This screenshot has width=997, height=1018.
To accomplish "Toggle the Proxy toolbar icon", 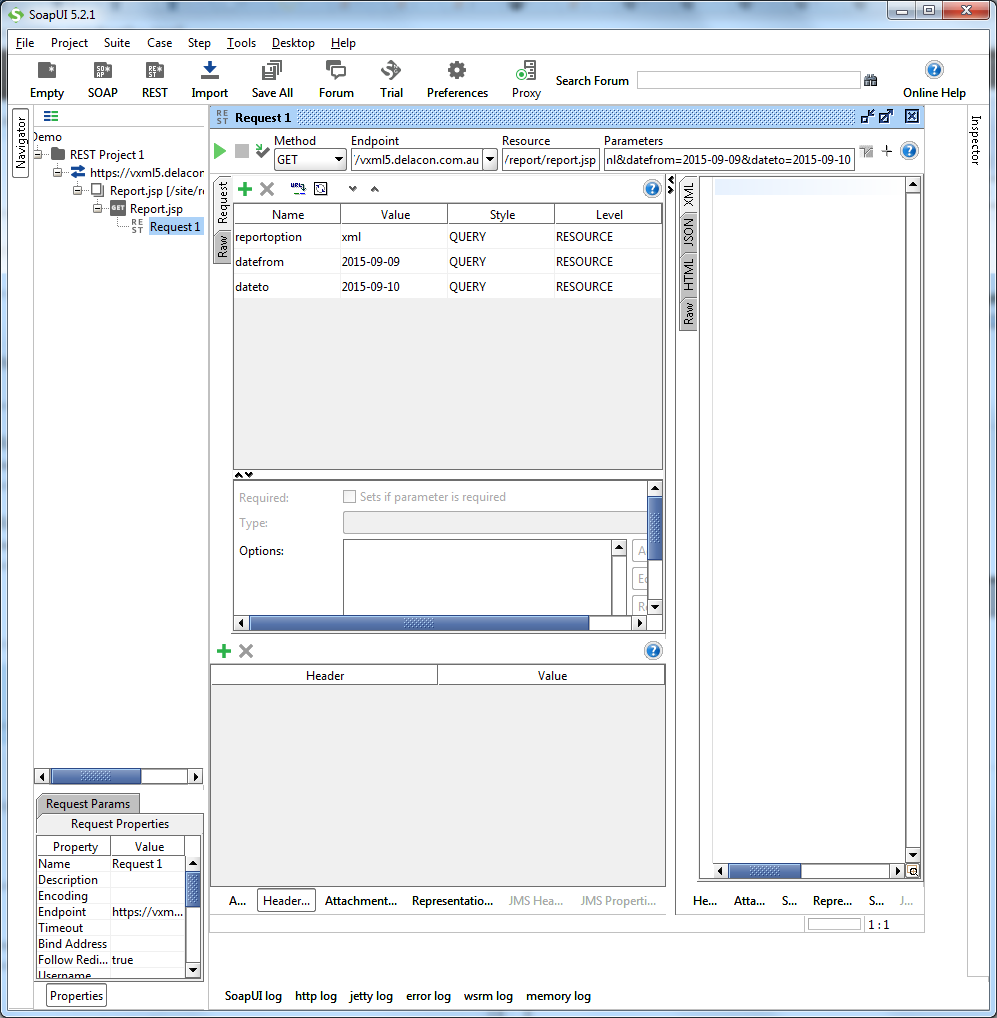I will 526,70.
